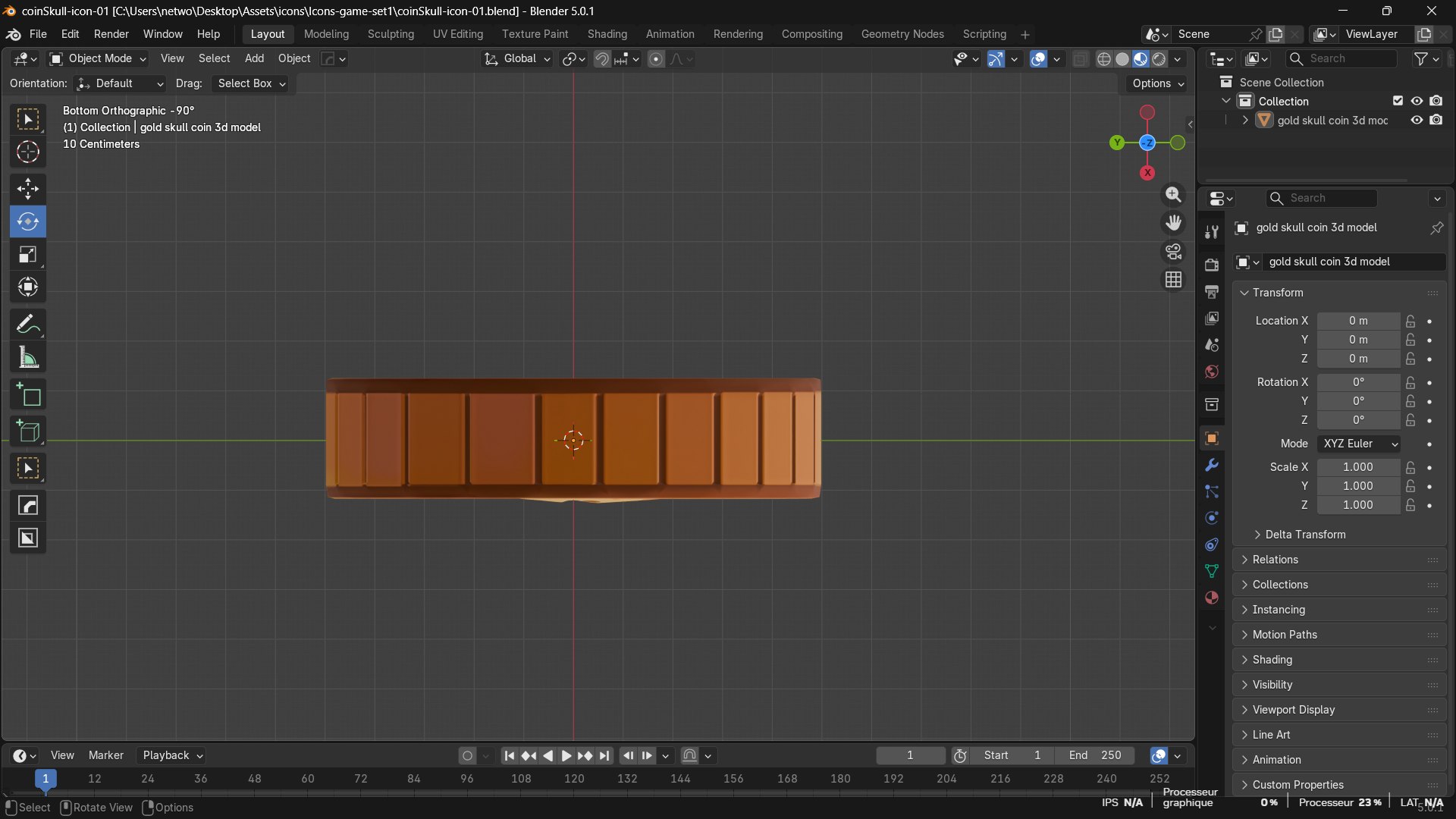The image size is (1456, 819).
Task: Switch orthographic/perspective grid icon
Action: click(1173, 280)
